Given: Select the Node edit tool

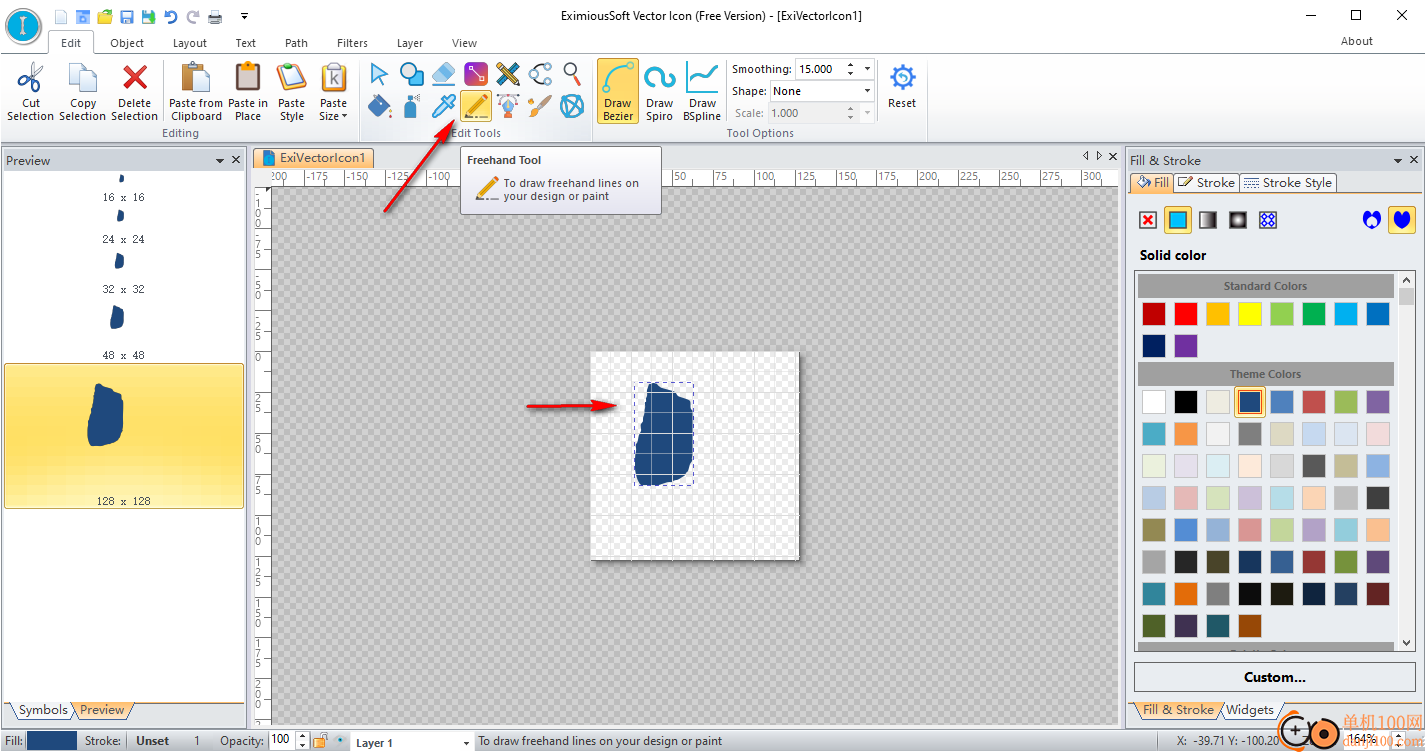Looking at the screenshot, I should tap(540, 73).
